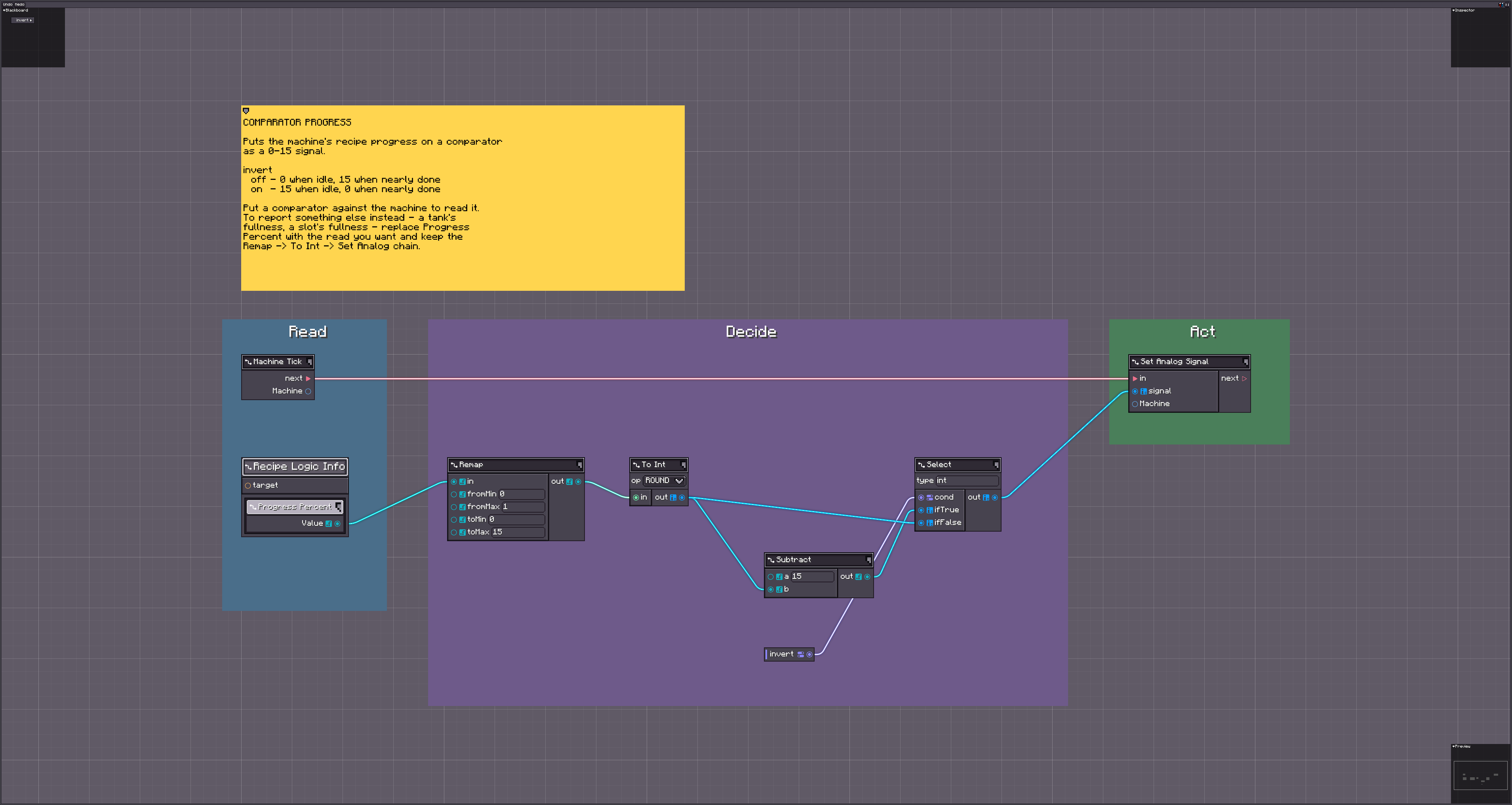Select the Set Analog Signal node title

(1175, 362)
